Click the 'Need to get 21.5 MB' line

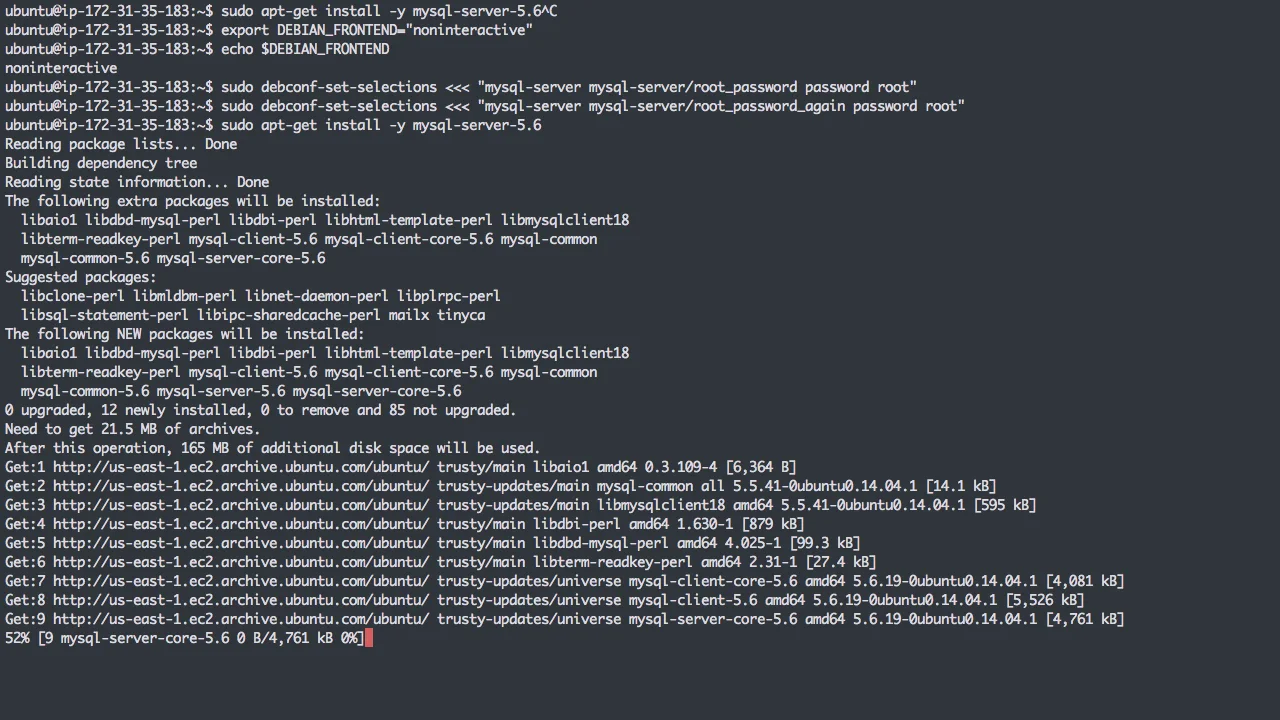coord(133,429)
